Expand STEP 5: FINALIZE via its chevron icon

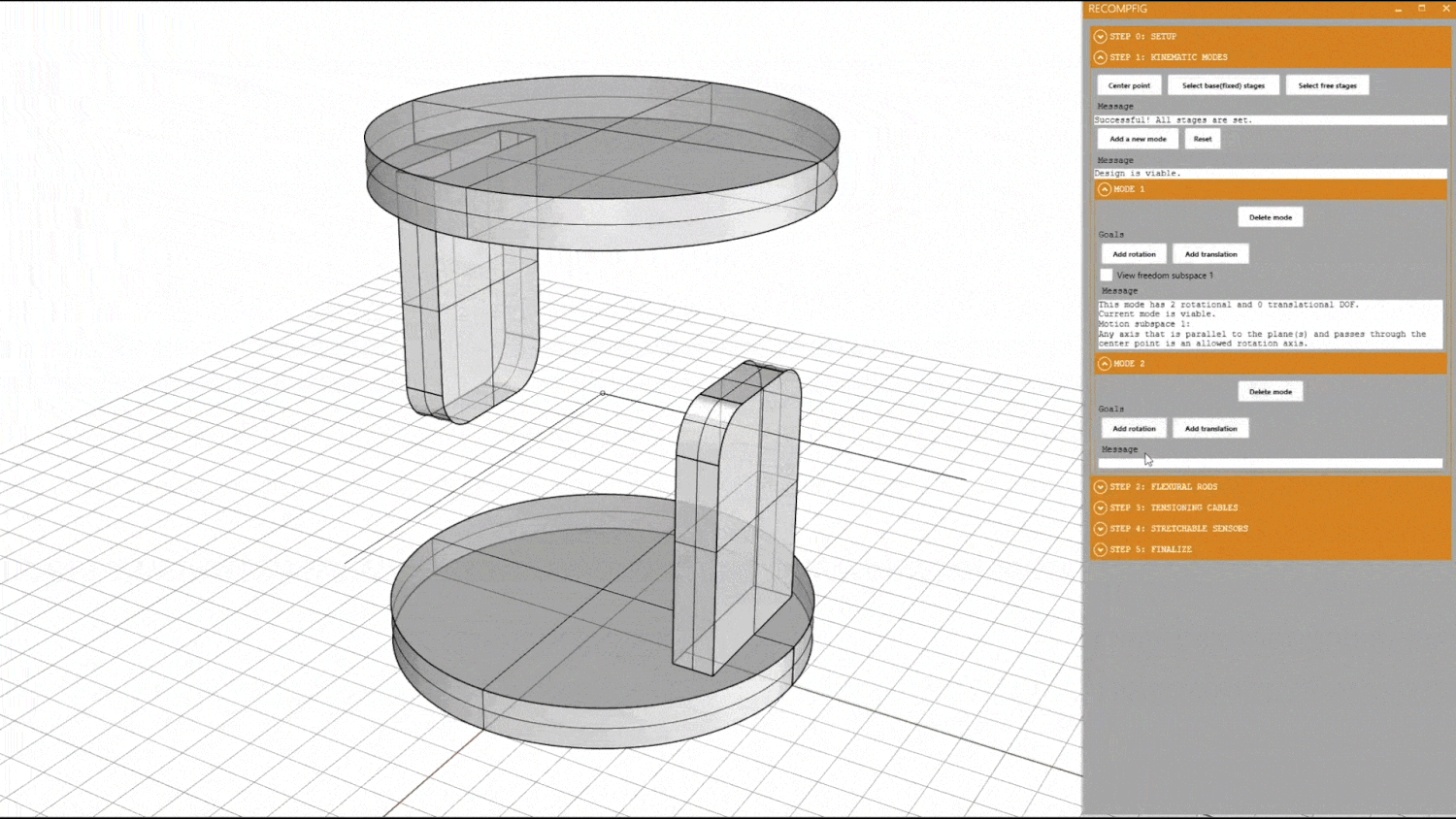pyautogui.click(x=1100, y=549)
